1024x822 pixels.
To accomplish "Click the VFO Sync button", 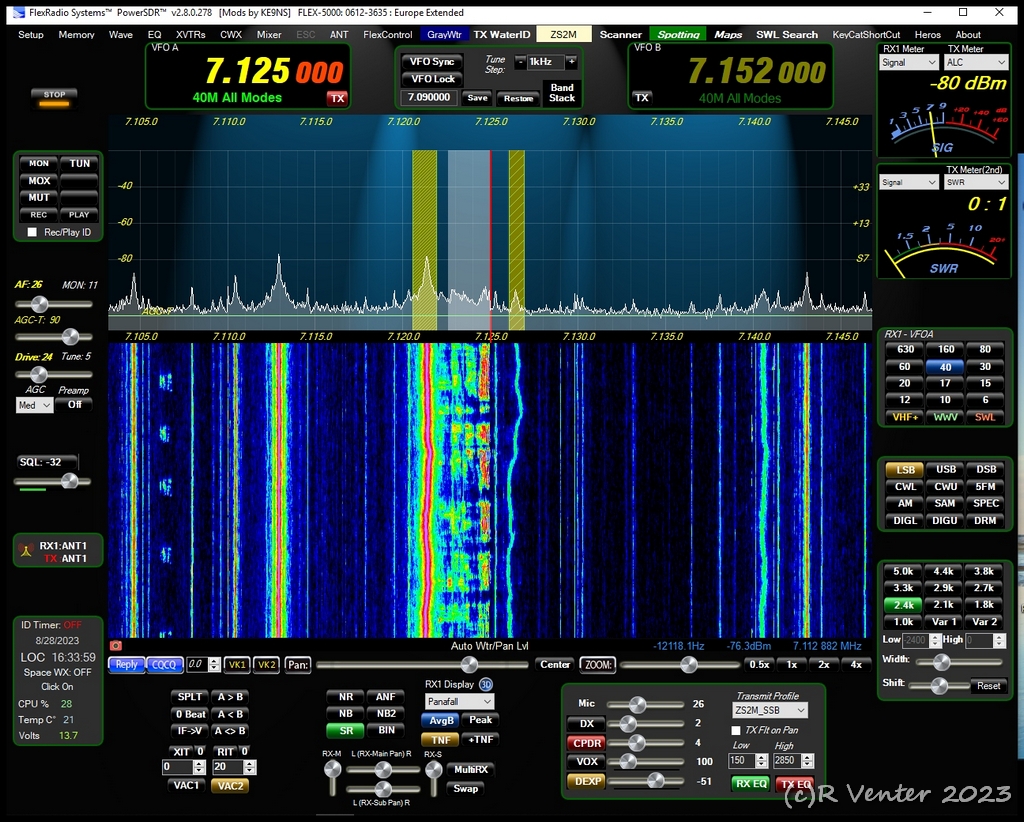I will [432, 62].
